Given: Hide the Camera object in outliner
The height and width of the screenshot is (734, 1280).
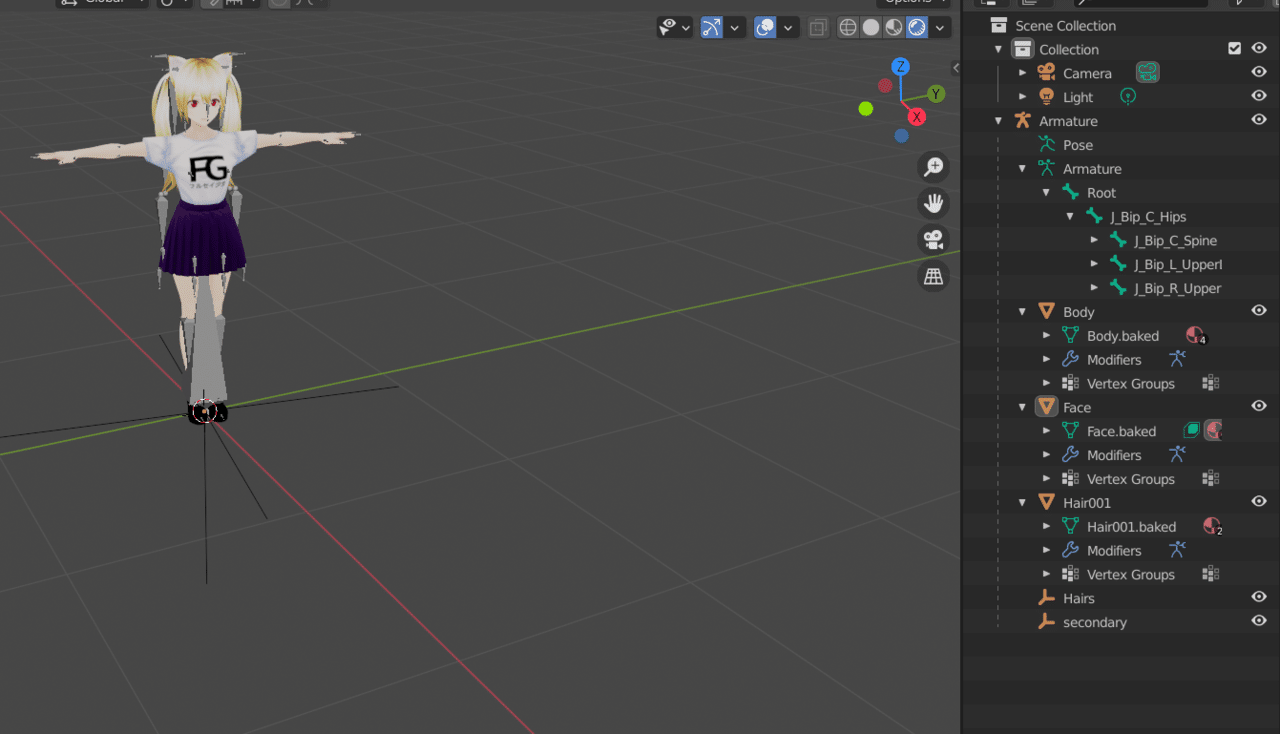Looking at the screenshot, I should (1260, 72).
